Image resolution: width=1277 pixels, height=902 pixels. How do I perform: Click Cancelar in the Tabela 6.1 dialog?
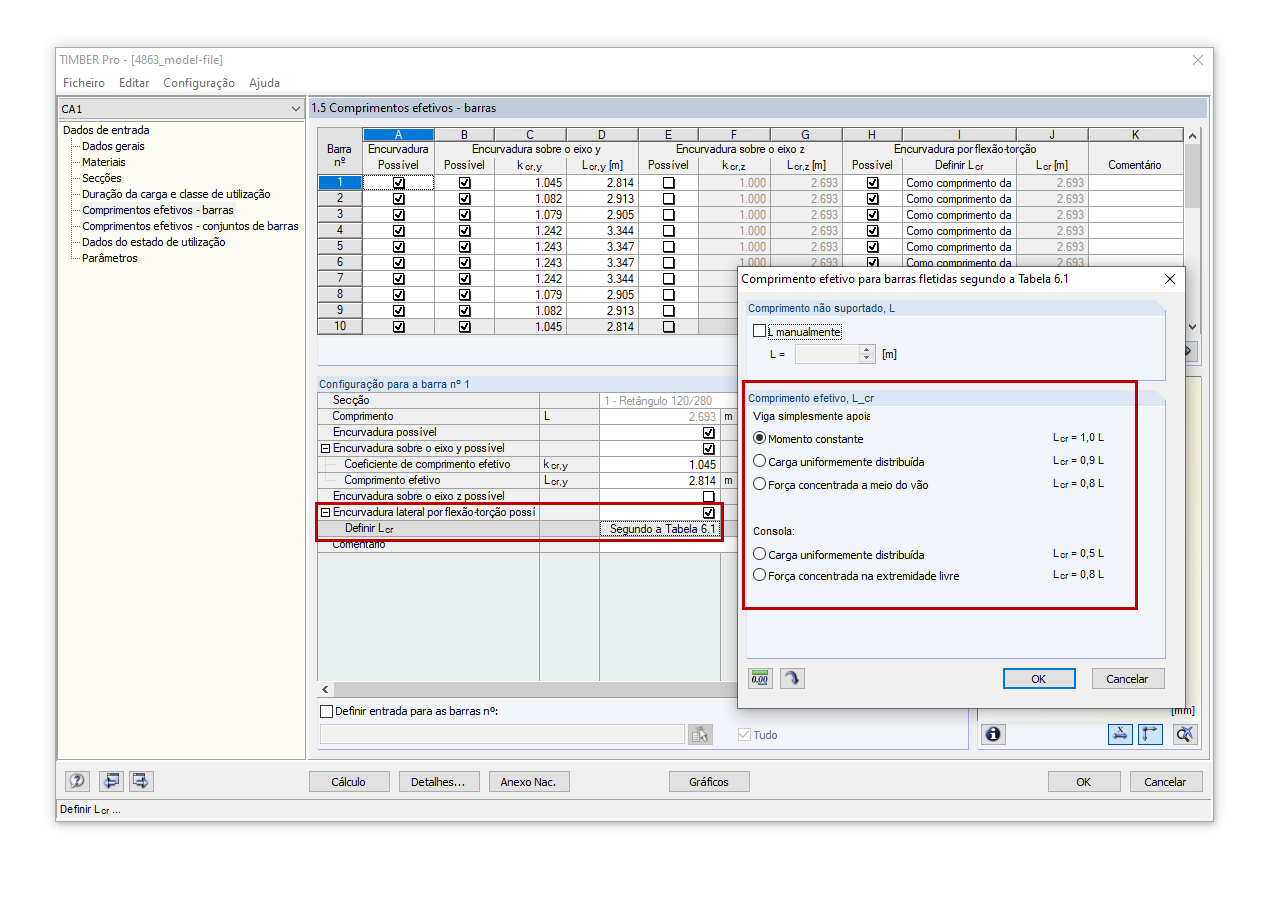coord(1127,678)
